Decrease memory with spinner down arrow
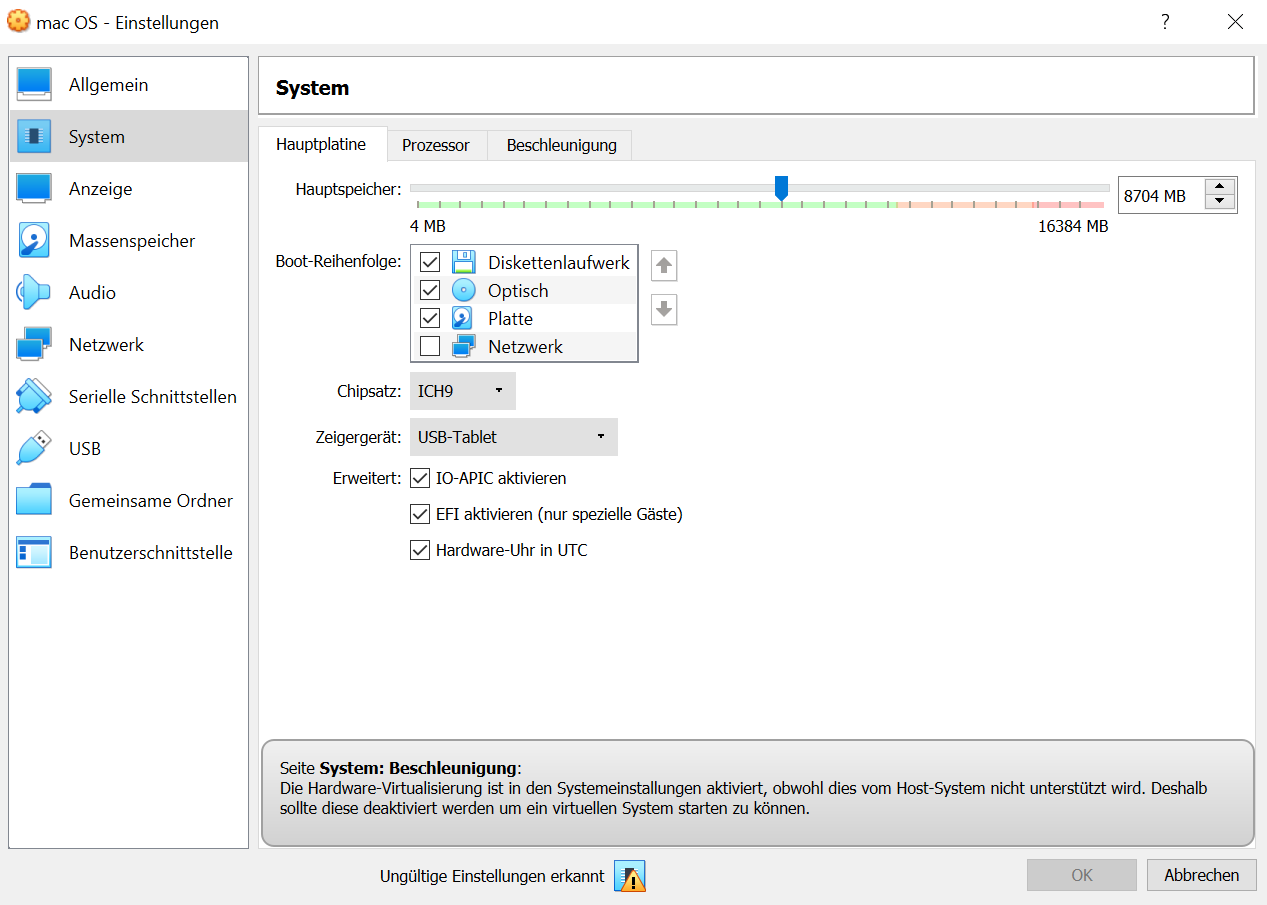 pyautogui.click(x=1219, y=203)
